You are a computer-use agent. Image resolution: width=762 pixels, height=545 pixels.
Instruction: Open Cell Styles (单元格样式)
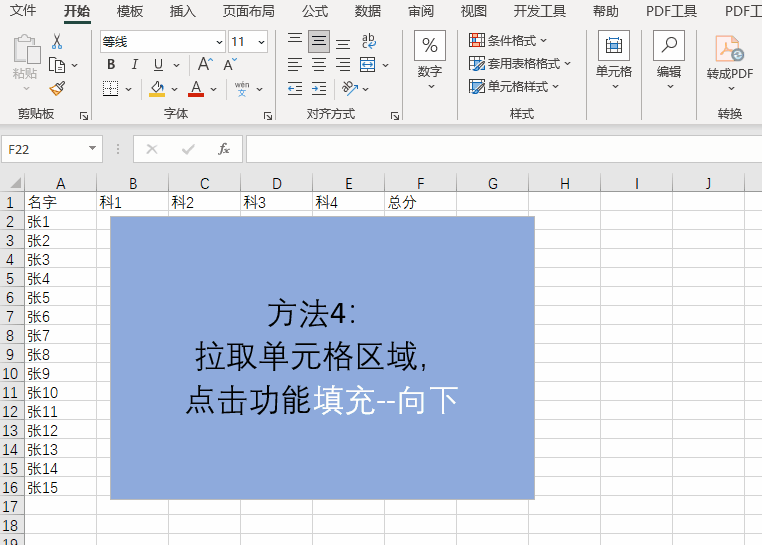[514, 87]
